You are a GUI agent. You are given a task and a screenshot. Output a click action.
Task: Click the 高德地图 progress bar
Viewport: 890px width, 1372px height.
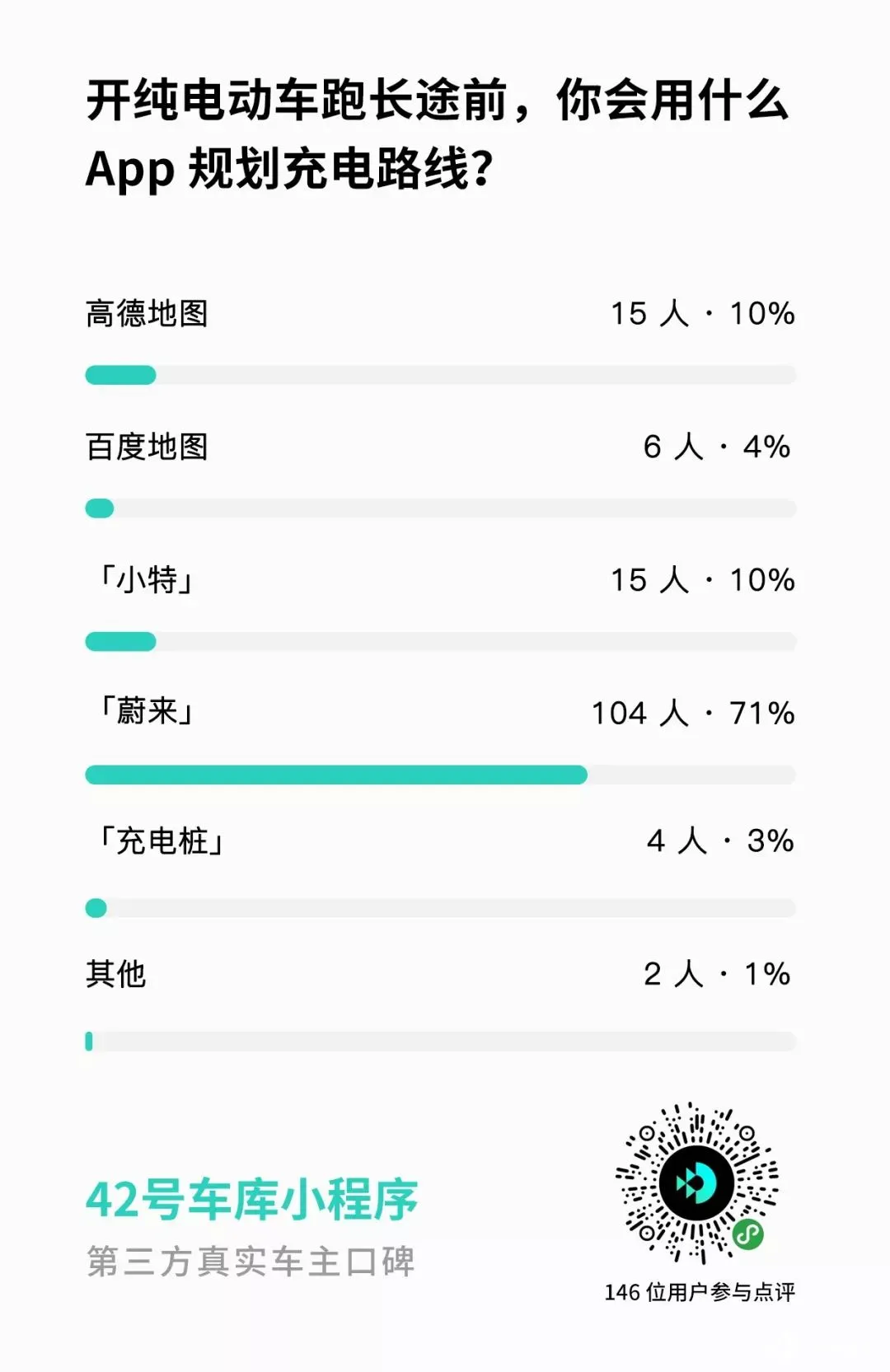click(441, 375)
